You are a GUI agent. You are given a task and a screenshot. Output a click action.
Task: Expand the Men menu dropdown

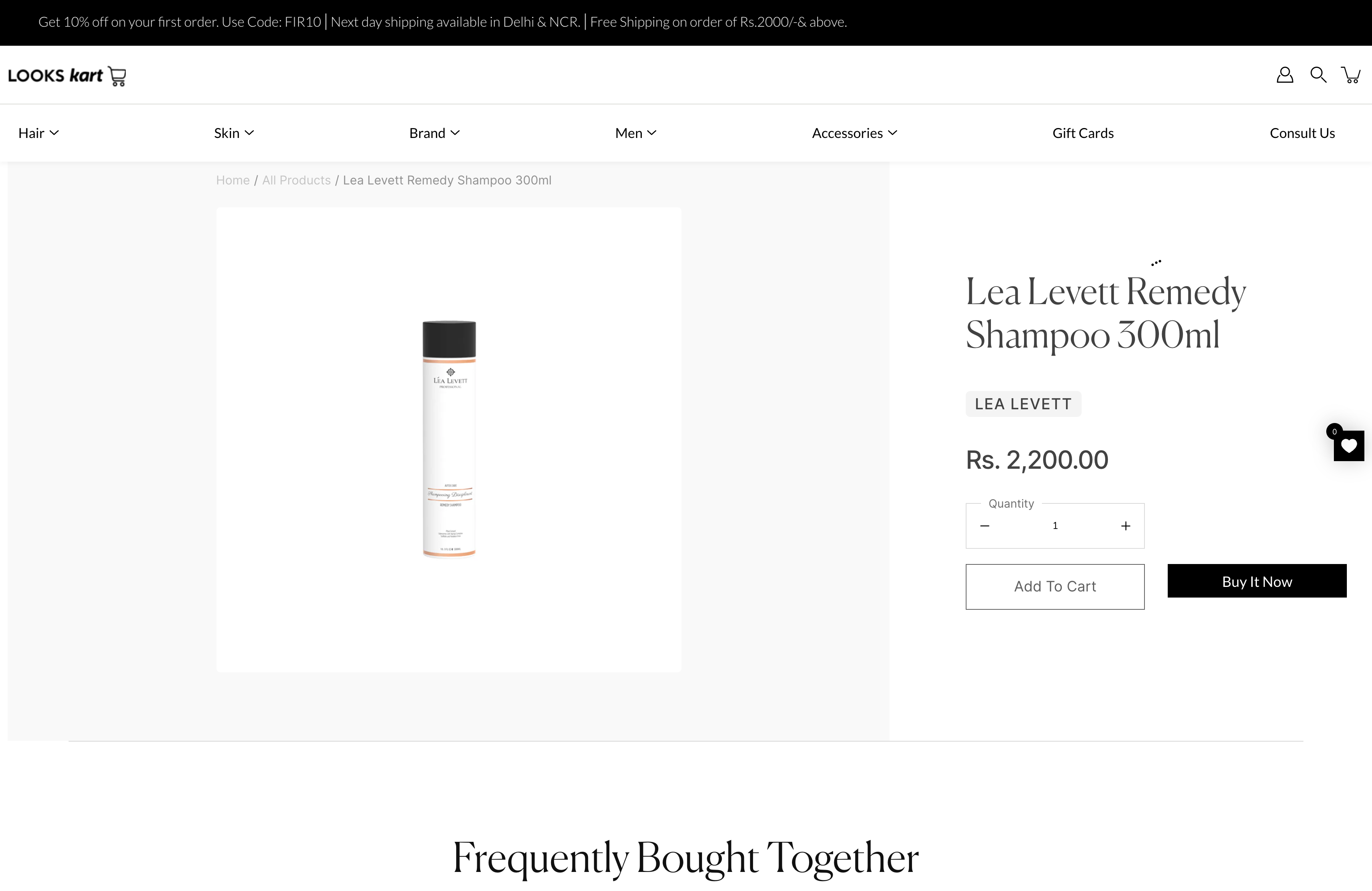(636, 133)
